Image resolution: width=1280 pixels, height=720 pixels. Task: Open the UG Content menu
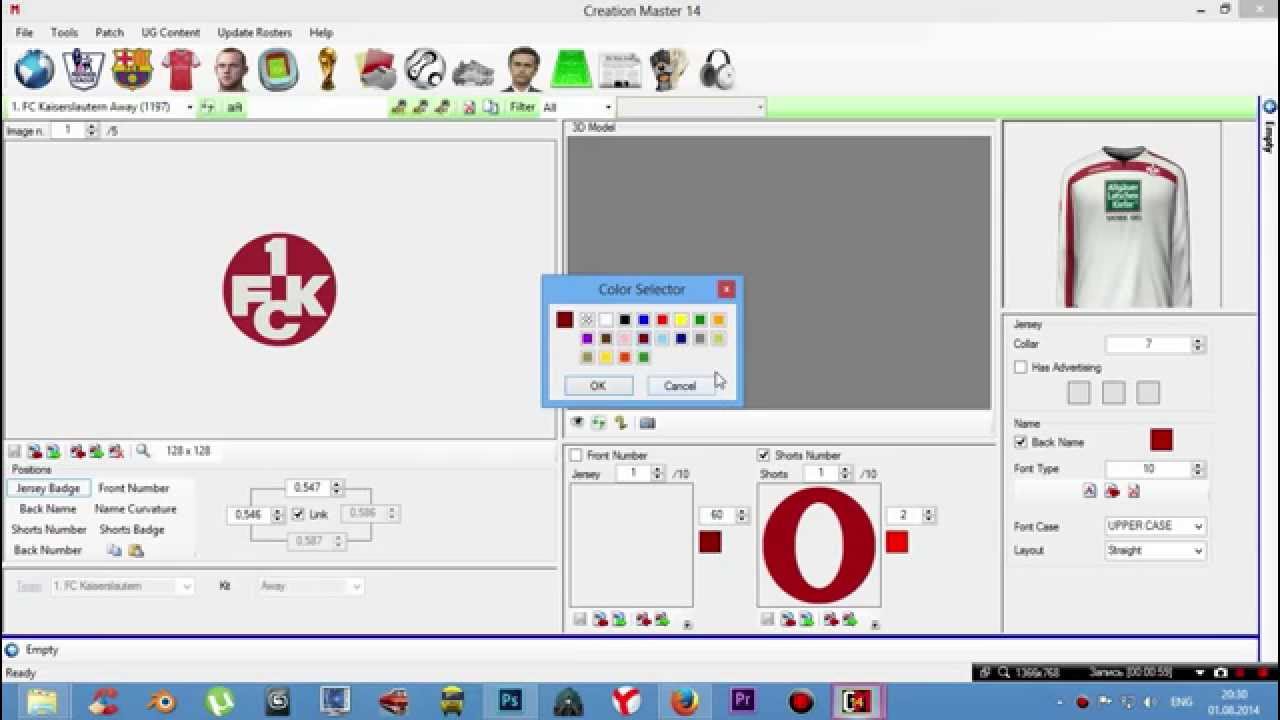(x=170, y=33)
